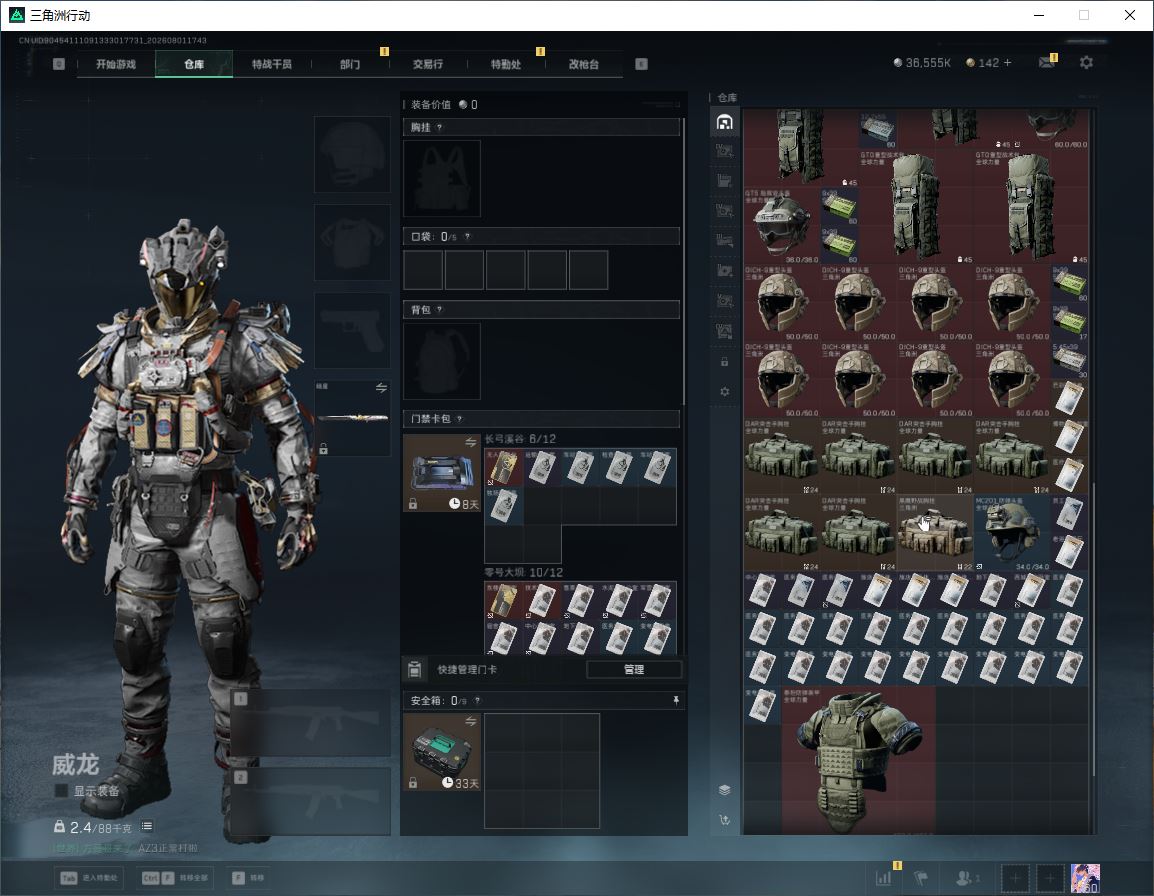Switch to 特战干员 tab
Viewport: 1154px width, 896px height.
[x=272, y=64]
